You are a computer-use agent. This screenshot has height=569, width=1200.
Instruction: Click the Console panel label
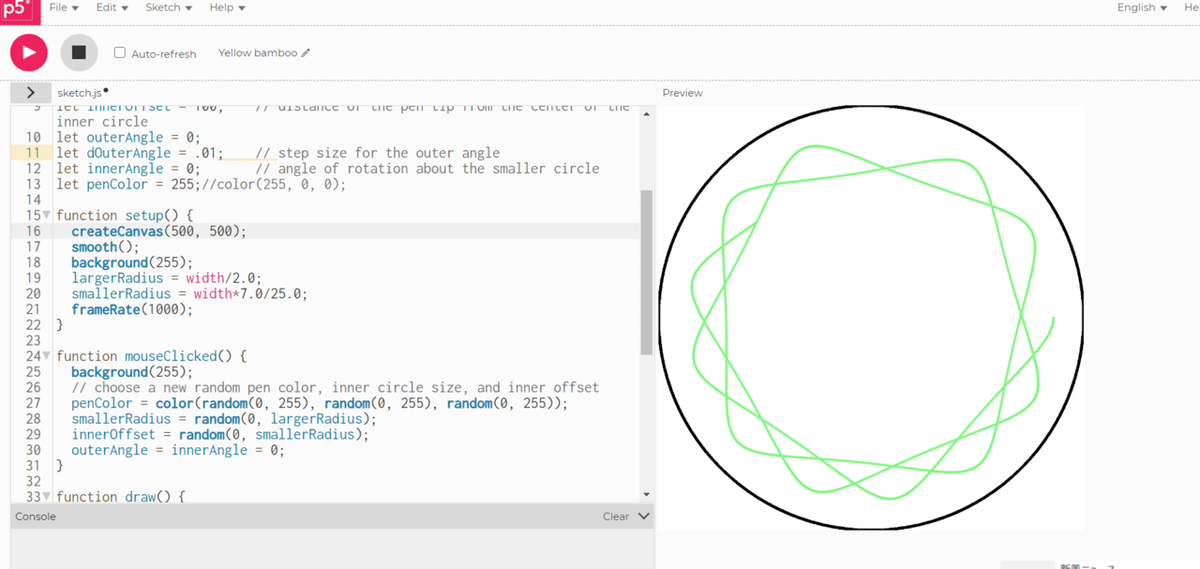pyautogui.click(x=35, y=516)
